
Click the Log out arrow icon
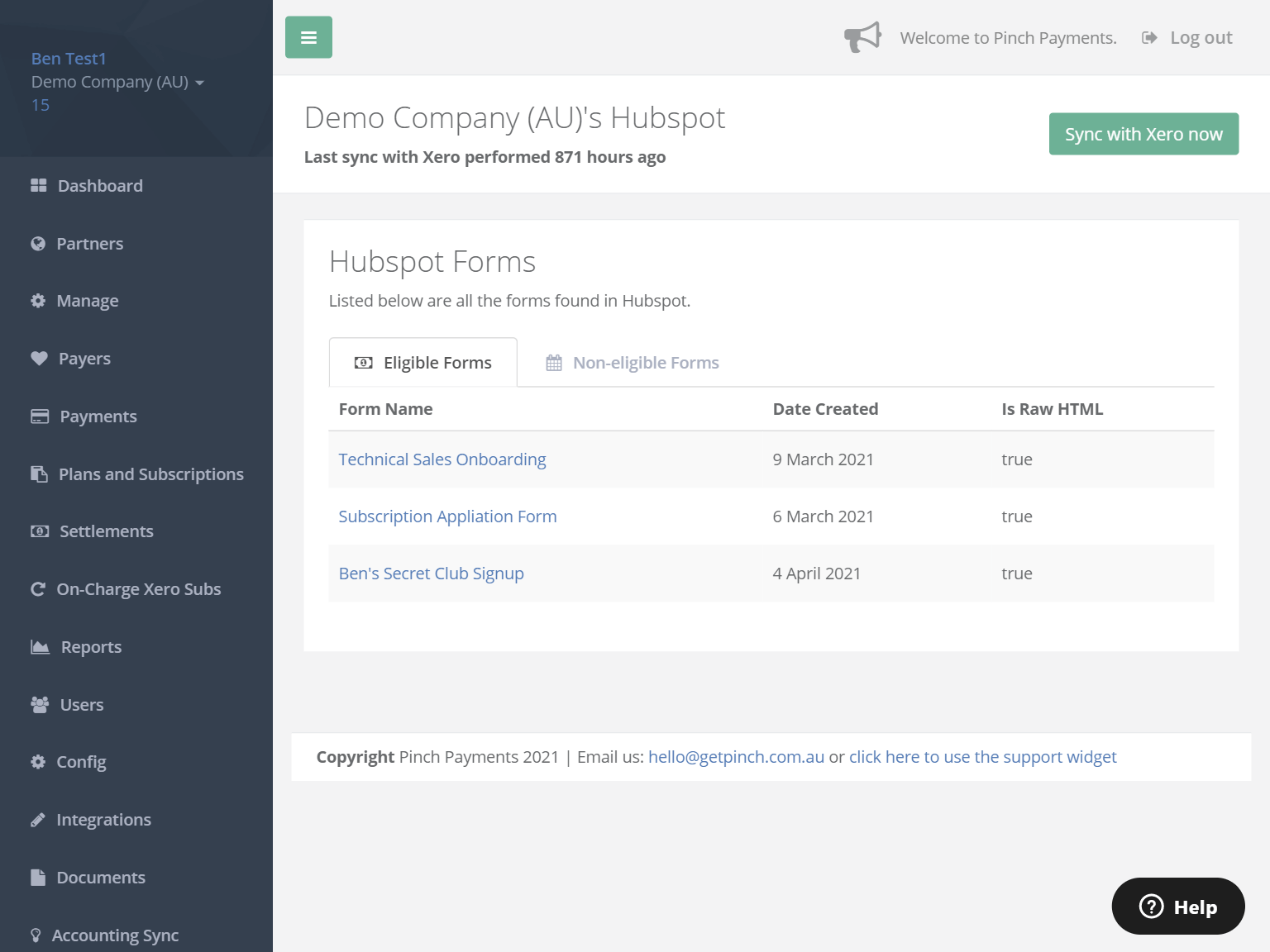click(1149, 37)
